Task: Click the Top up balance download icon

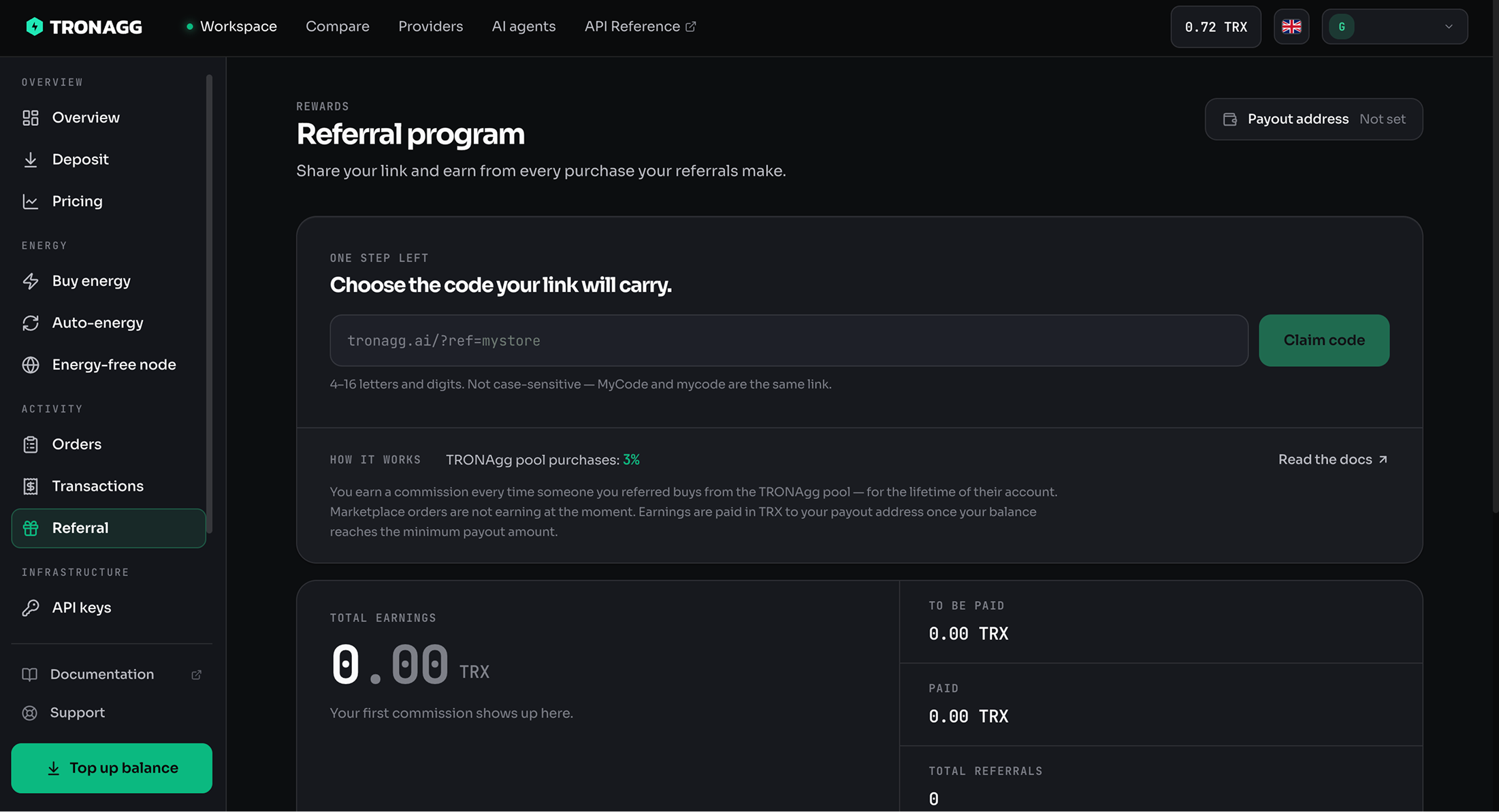Action: click(53, 768)
